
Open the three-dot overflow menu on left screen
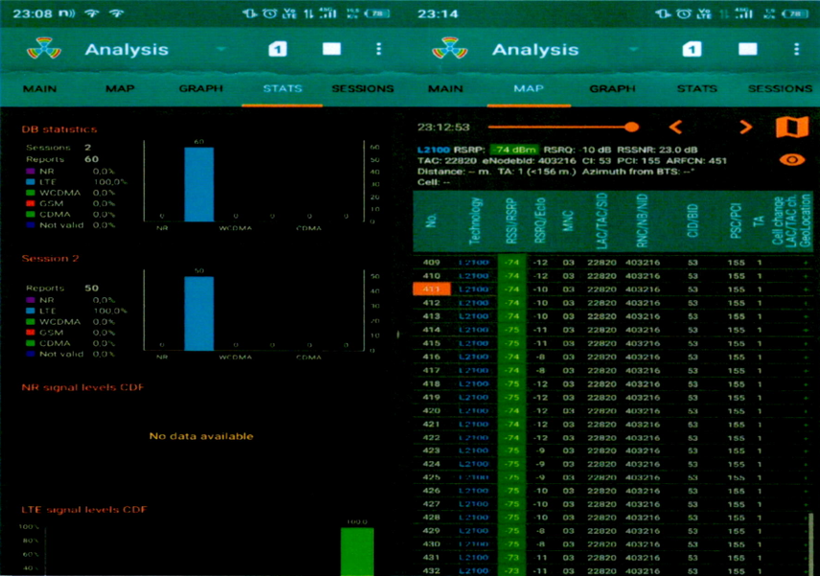click(x=378, y=49)
